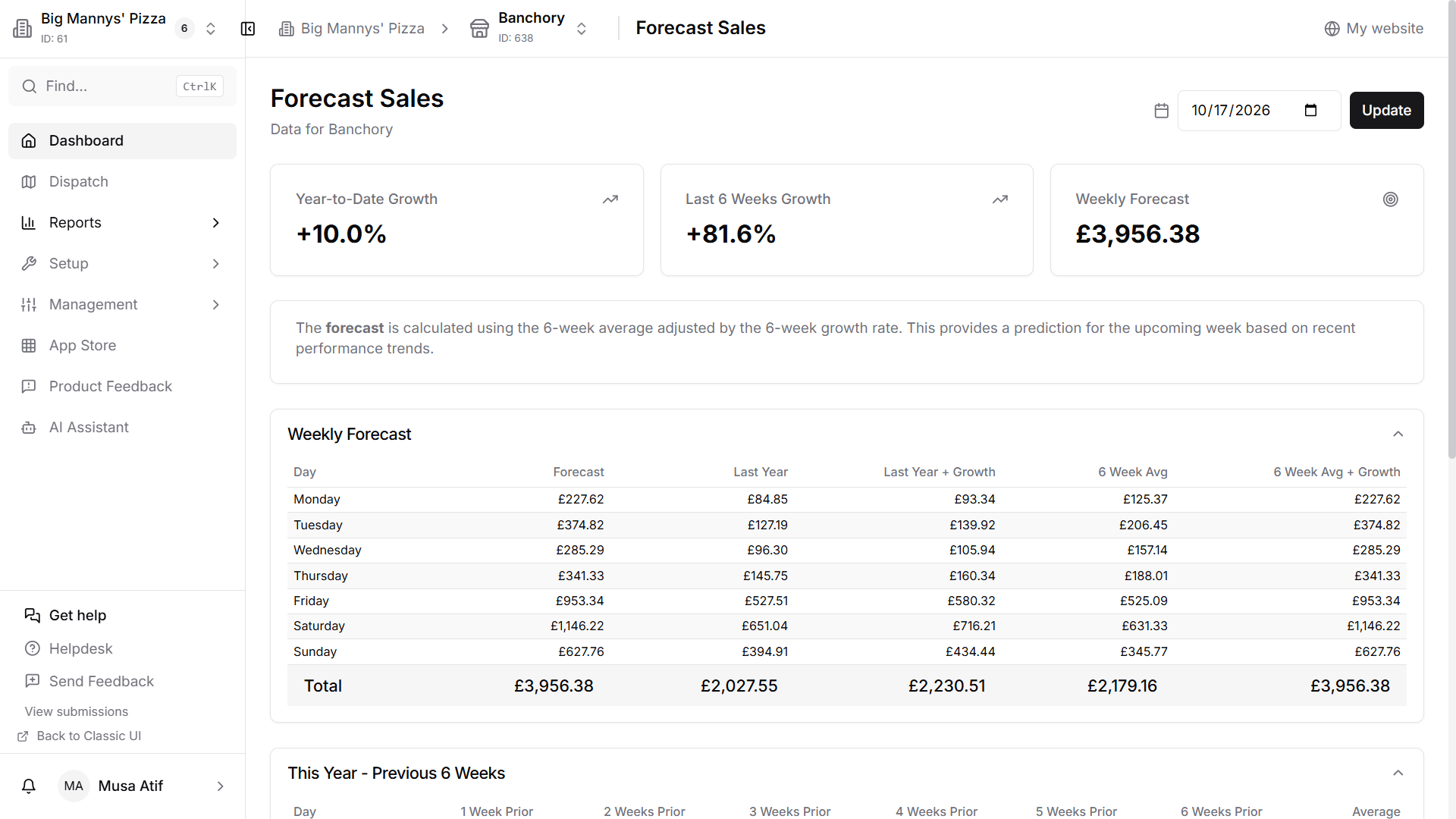Click the Get help chat icon
This screenshot has height=819, width=1456.
[32, 615]
